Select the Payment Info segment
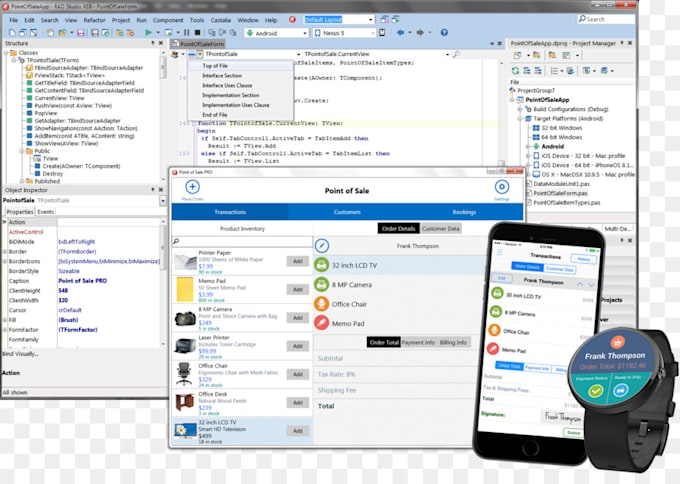The width and height of the screenshot is (680, 484). (x=418, y=342)
